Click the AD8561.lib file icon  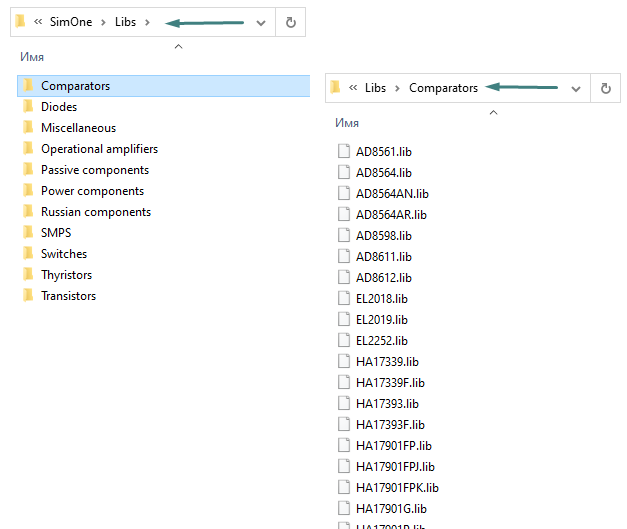[344, 152]
